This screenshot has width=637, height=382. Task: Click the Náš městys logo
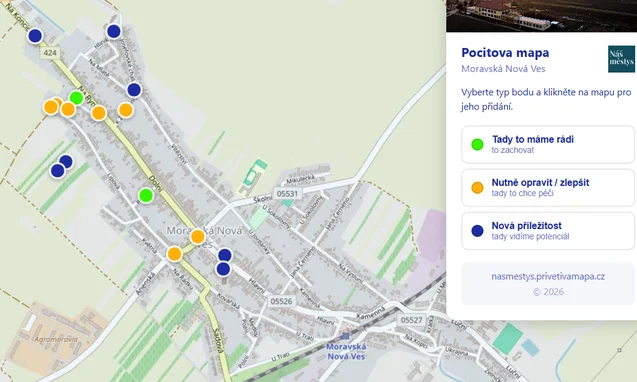(x=621, y=59)
